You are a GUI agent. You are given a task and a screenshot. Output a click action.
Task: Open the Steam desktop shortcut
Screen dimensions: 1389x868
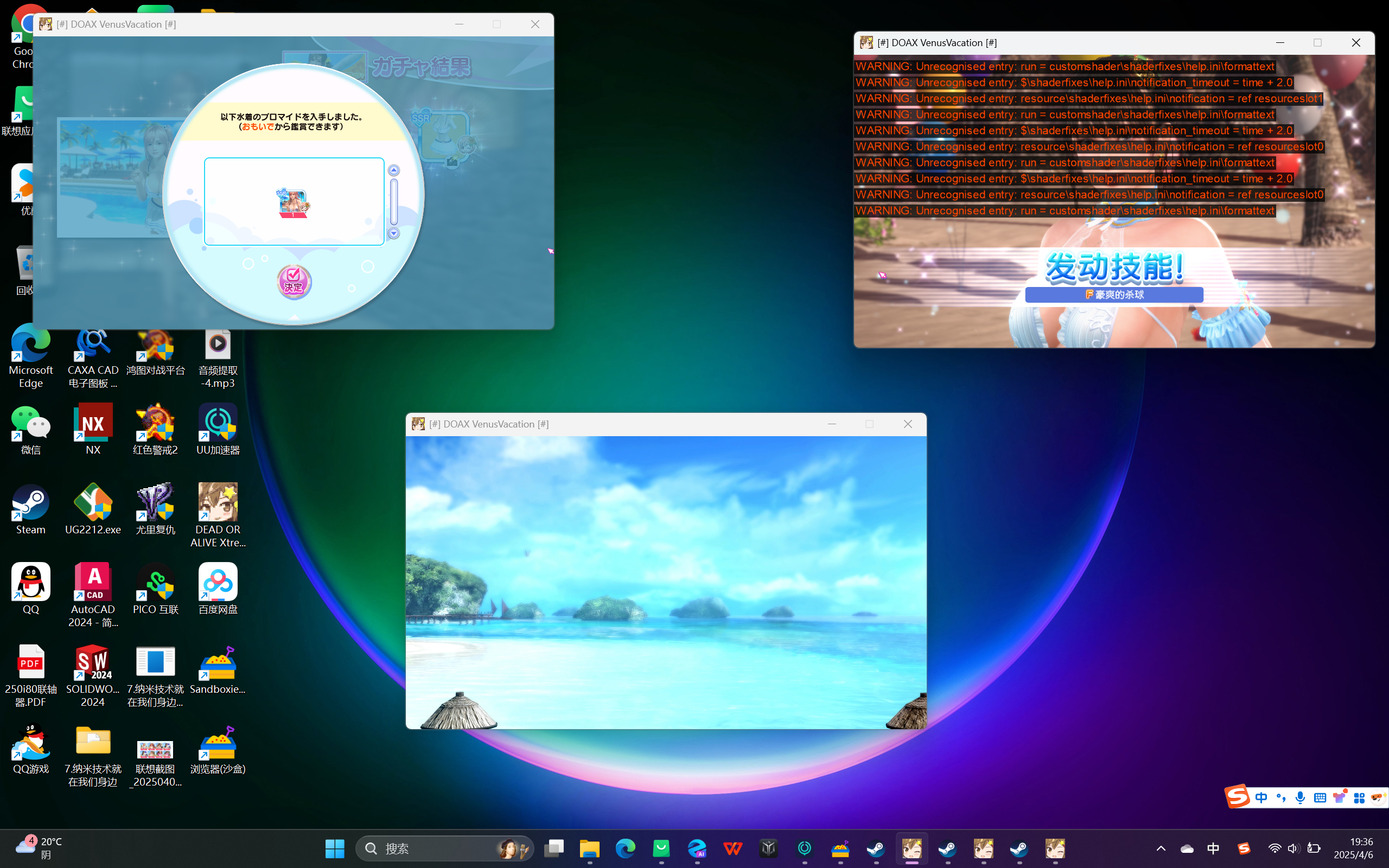click(x=30, y=509)
